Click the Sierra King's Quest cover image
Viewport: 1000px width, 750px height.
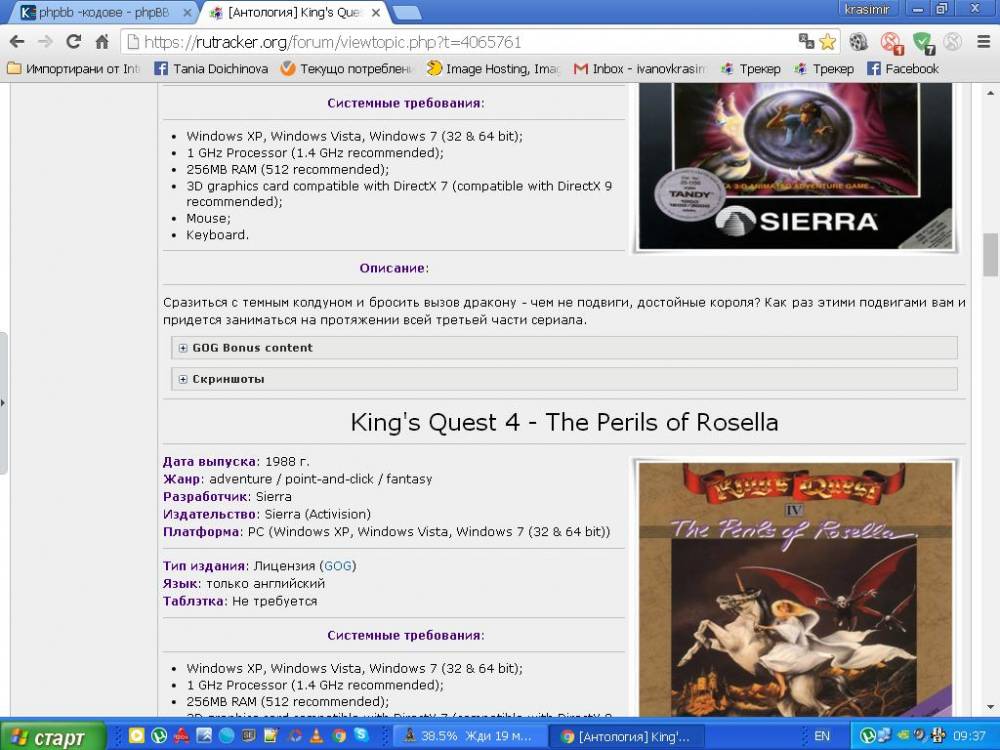point(795,166)
